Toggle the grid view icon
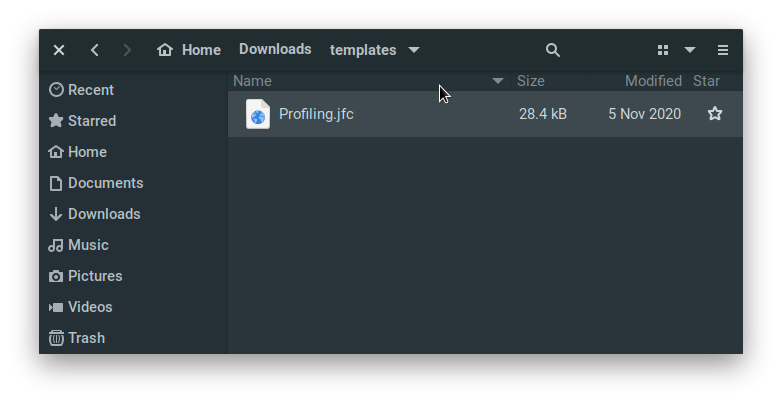 tap(662, 50)
